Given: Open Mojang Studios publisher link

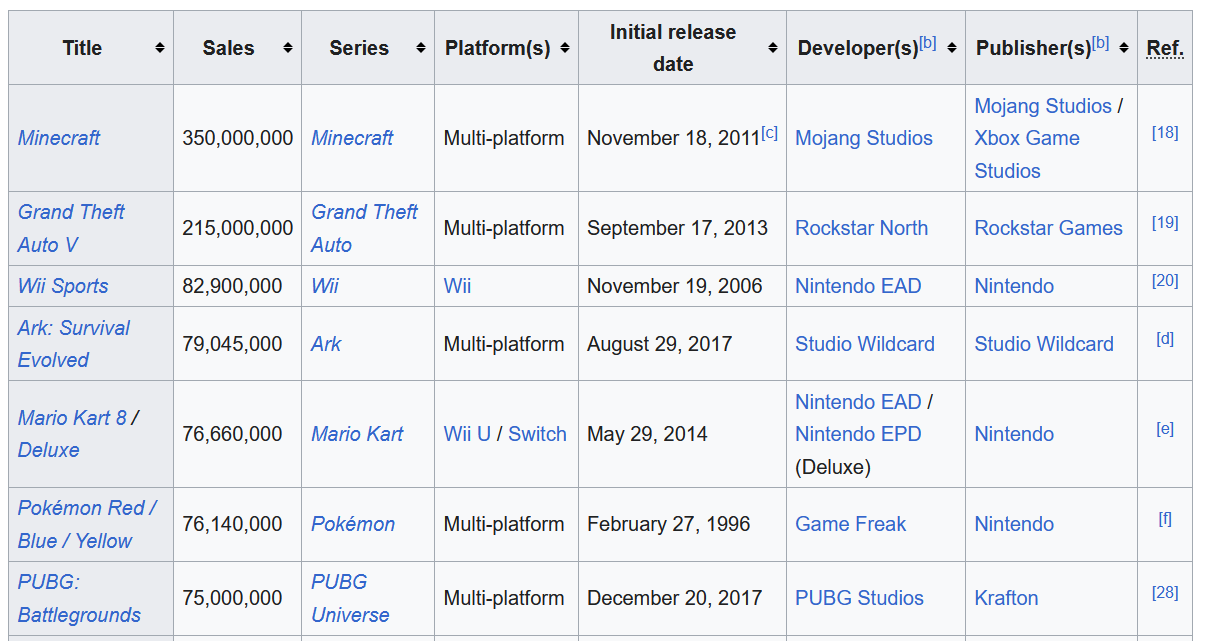Looking at the screenshot, I should coord(1043,106).
